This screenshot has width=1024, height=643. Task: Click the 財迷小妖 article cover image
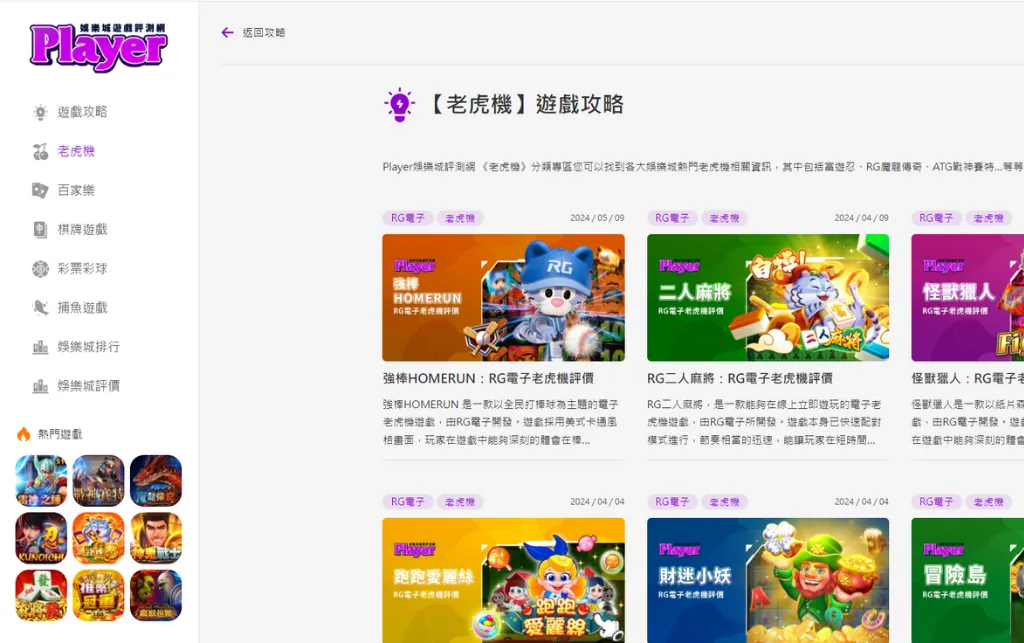coord(767,580)
